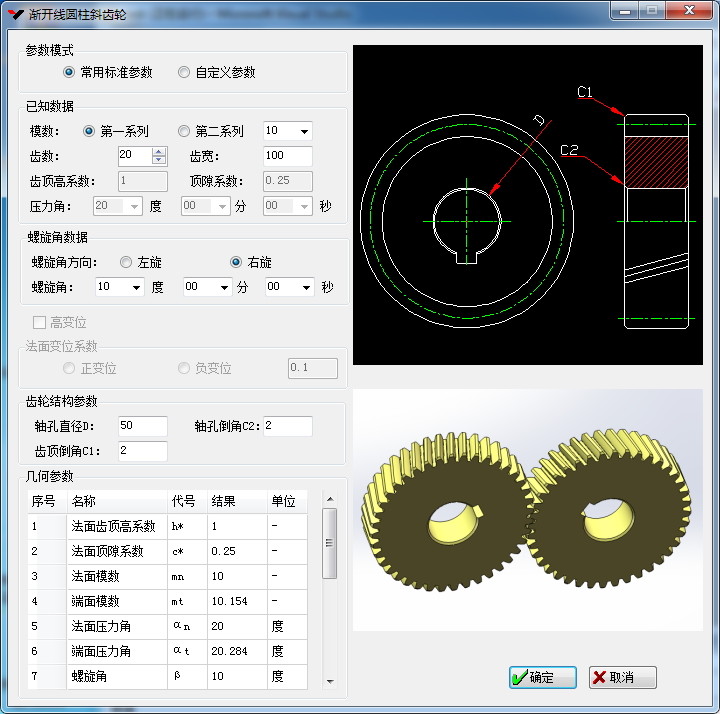This screenshot has width=720, height=714.
Task: Select 正变位 radio option
Action: (90, 368)
